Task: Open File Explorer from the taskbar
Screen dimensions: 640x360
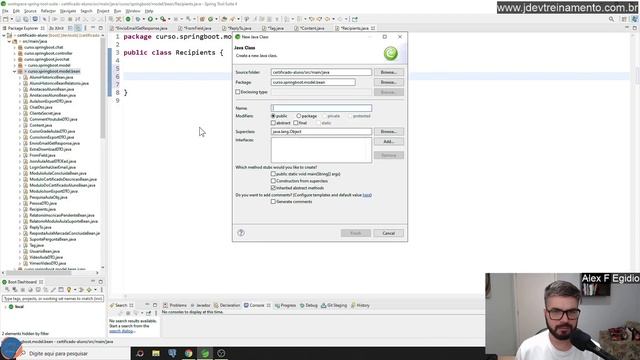Action: (156, 353)
